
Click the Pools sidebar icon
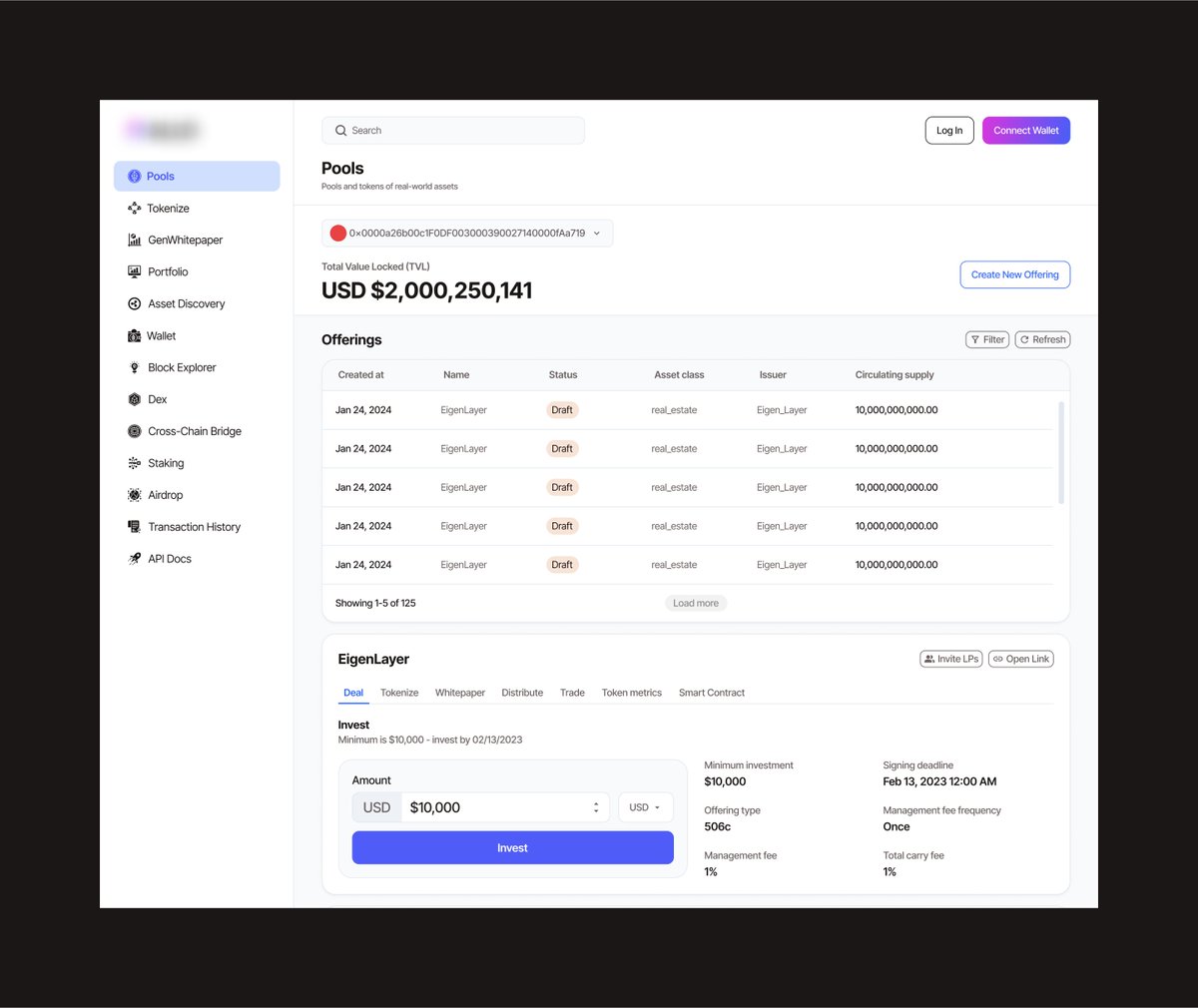(134, 176)
